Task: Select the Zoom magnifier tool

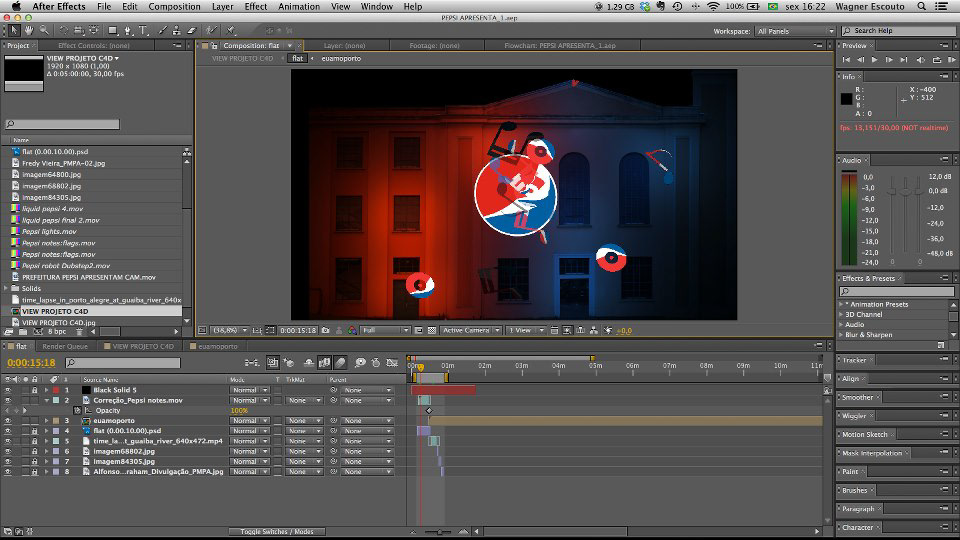Action: [44, 30]
